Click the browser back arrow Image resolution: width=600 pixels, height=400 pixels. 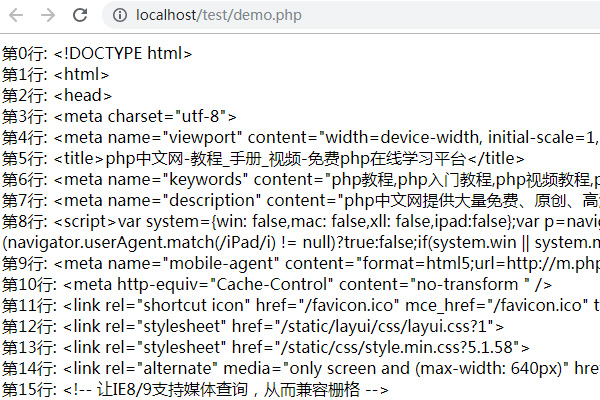[16, 15]
